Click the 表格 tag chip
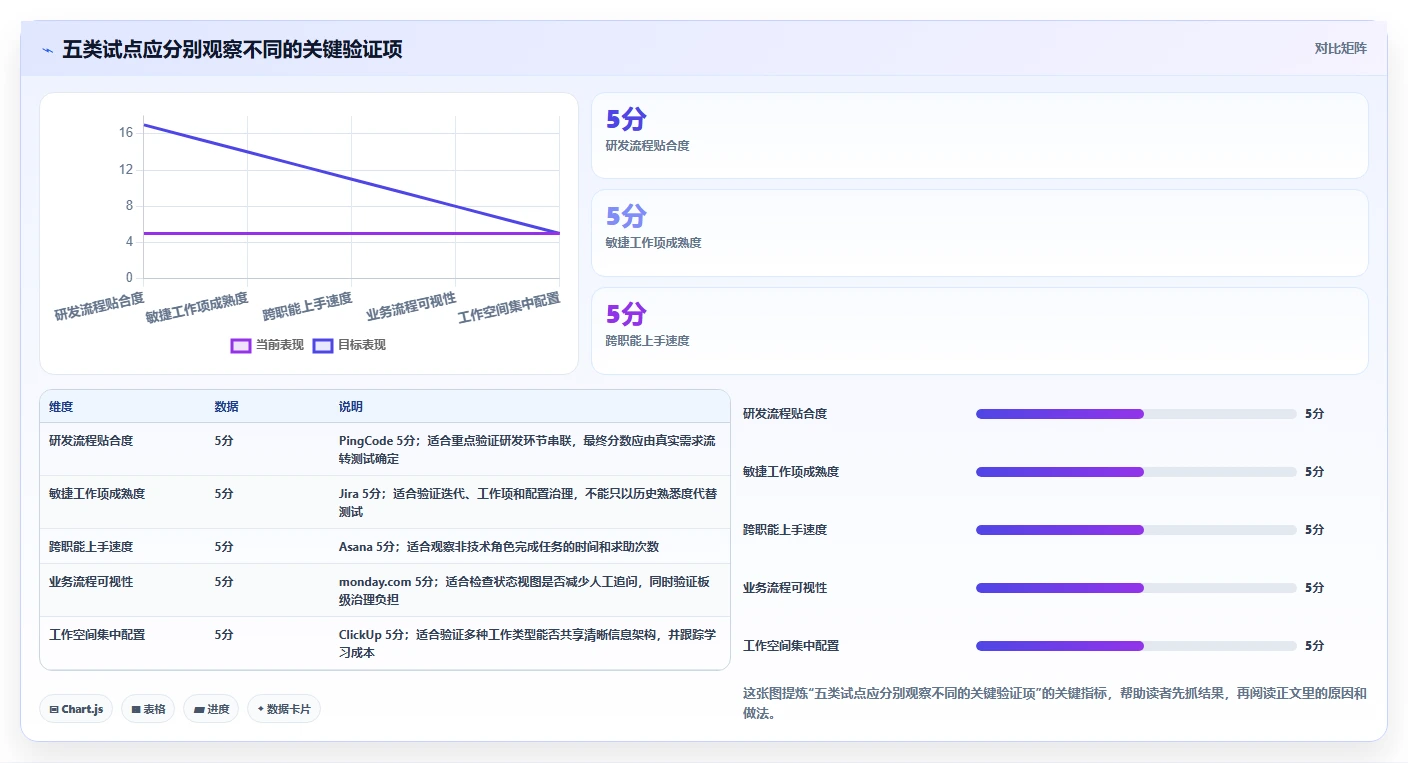 click(x=148, y=709)
